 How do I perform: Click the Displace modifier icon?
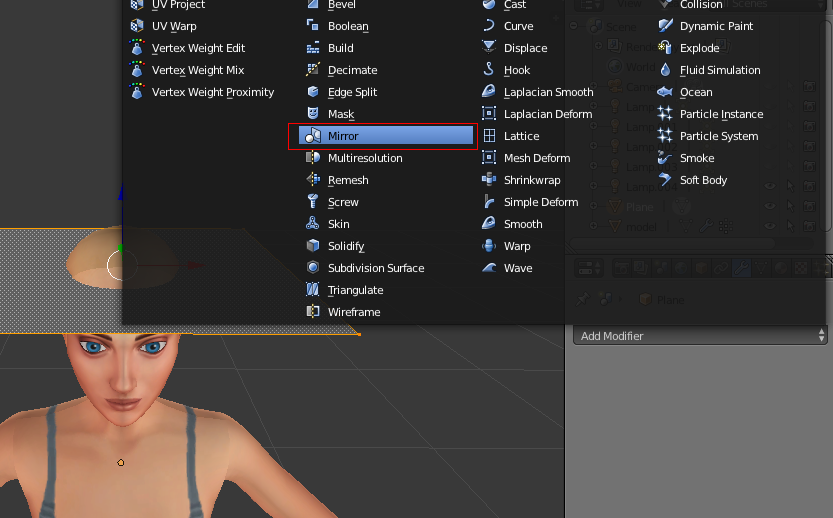[x=489, y=48]
